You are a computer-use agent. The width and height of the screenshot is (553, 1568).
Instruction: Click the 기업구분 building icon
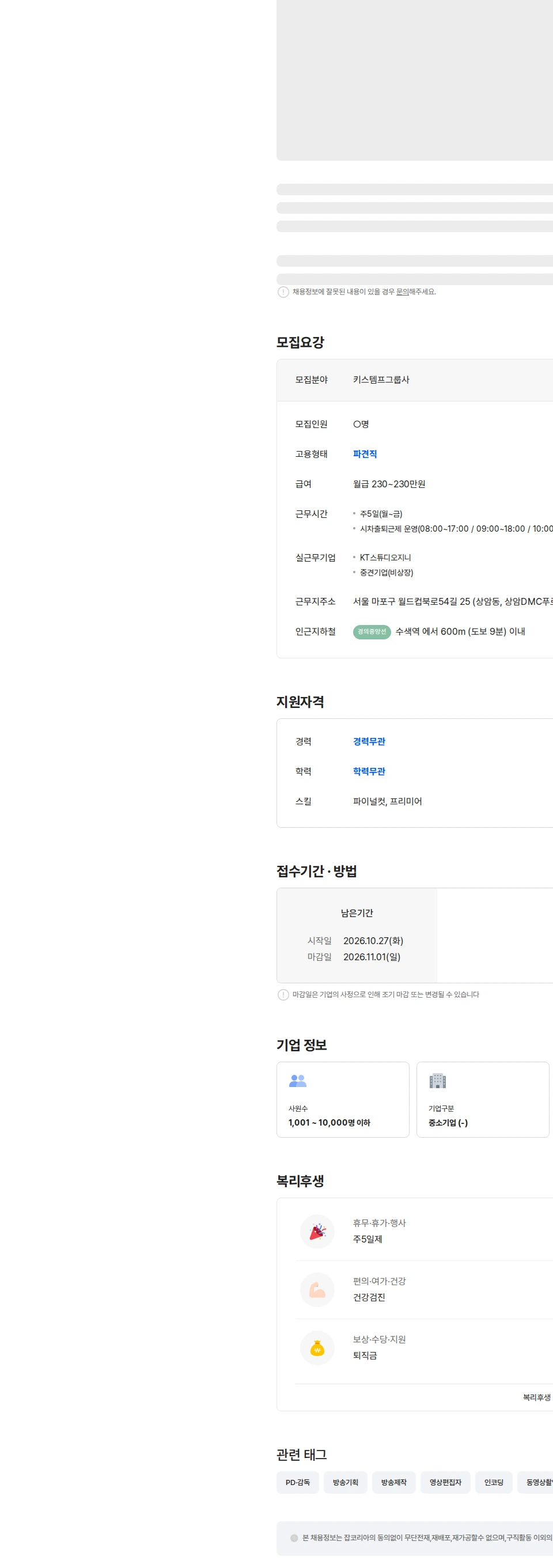(437, 1081)
